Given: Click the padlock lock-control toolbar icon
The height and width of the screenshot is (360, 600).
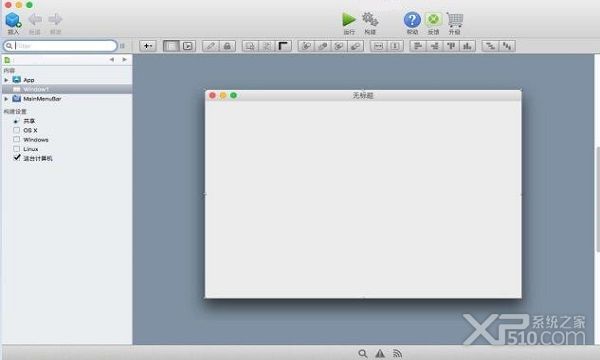Looking at the screenshot, I should [227, 46].
